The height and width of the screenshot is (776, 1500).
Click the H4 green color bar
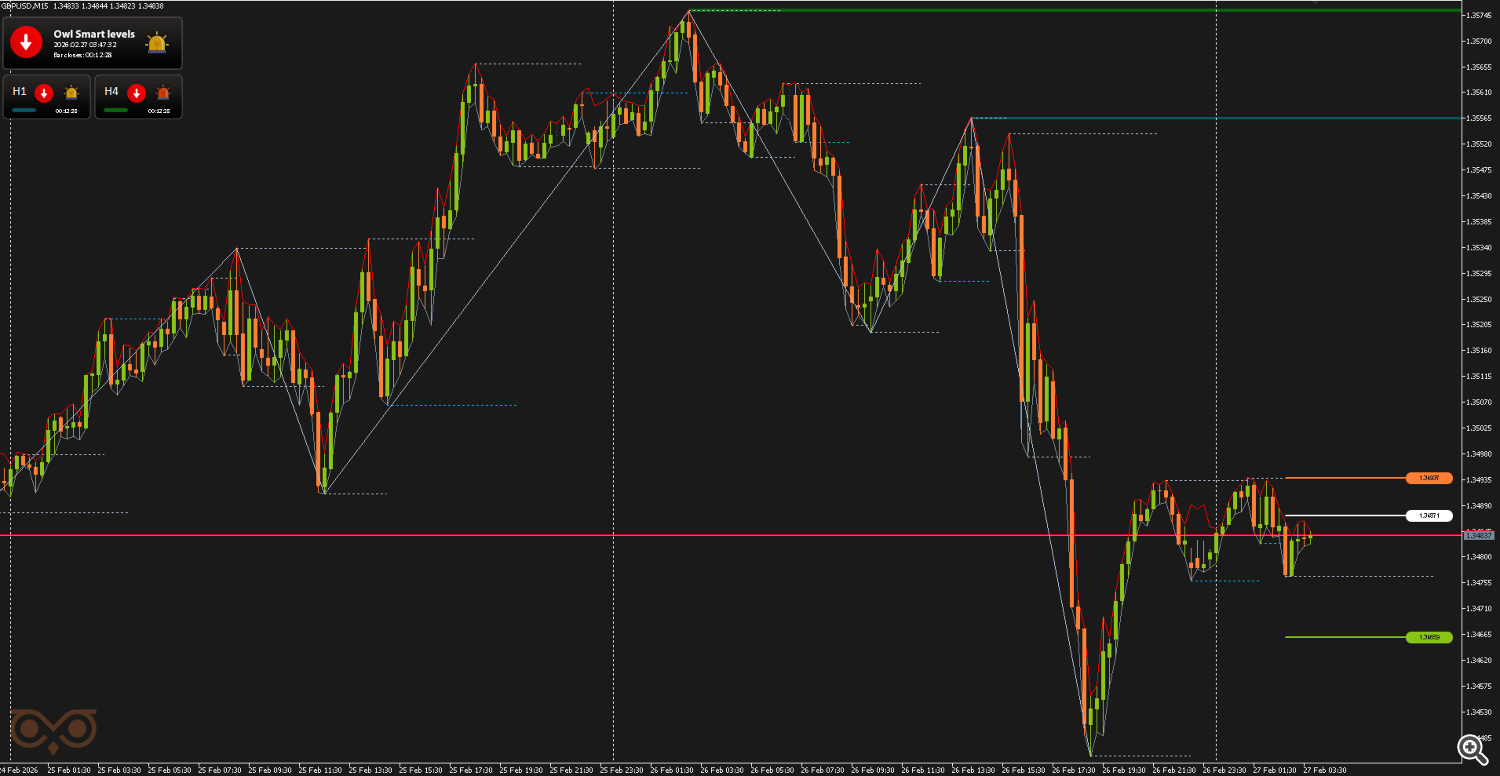click(x=116, y=110)
